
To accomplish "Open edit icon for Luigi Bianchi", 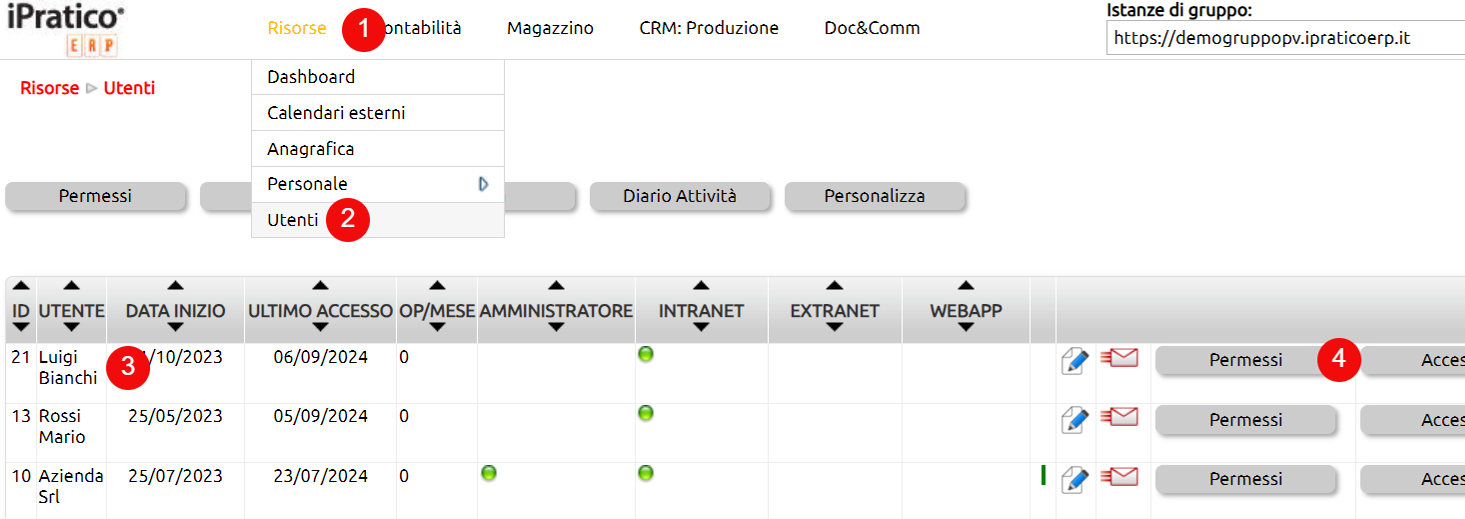I will pyautogui.click(x=1074, y=361).
